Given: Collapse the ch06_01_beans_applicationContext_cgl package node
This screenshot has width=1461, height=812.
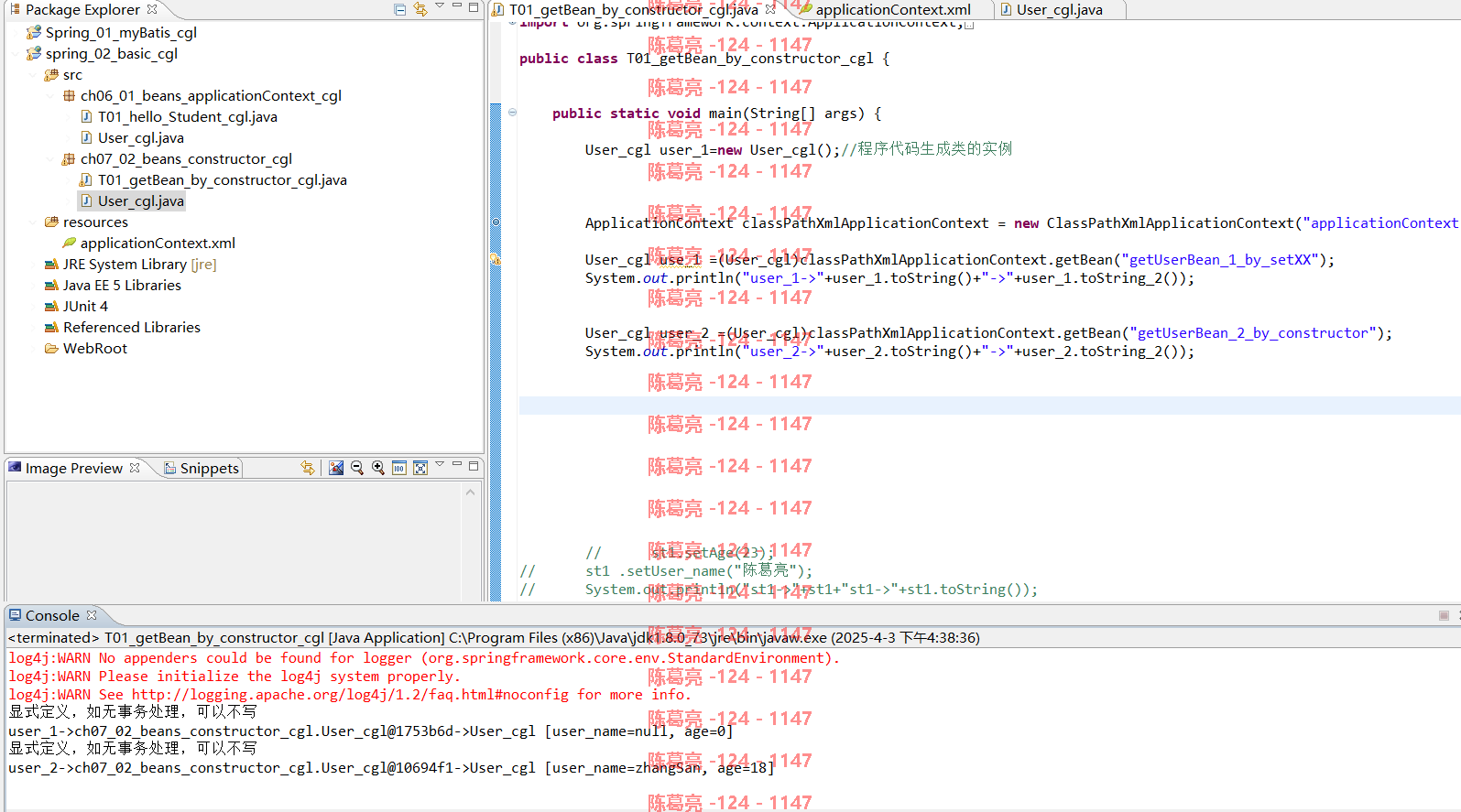Looking at the screenshot, I should pyautogui.click(x=50, y=96).
